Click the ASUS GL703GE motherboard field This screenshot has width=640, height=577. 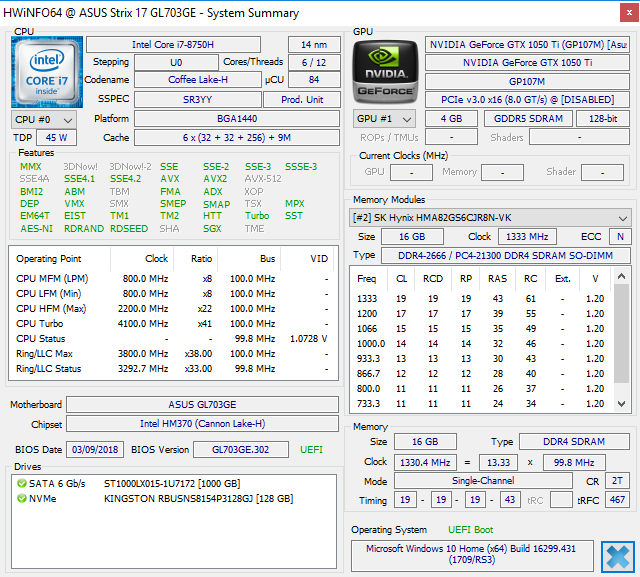click(202, 404)
